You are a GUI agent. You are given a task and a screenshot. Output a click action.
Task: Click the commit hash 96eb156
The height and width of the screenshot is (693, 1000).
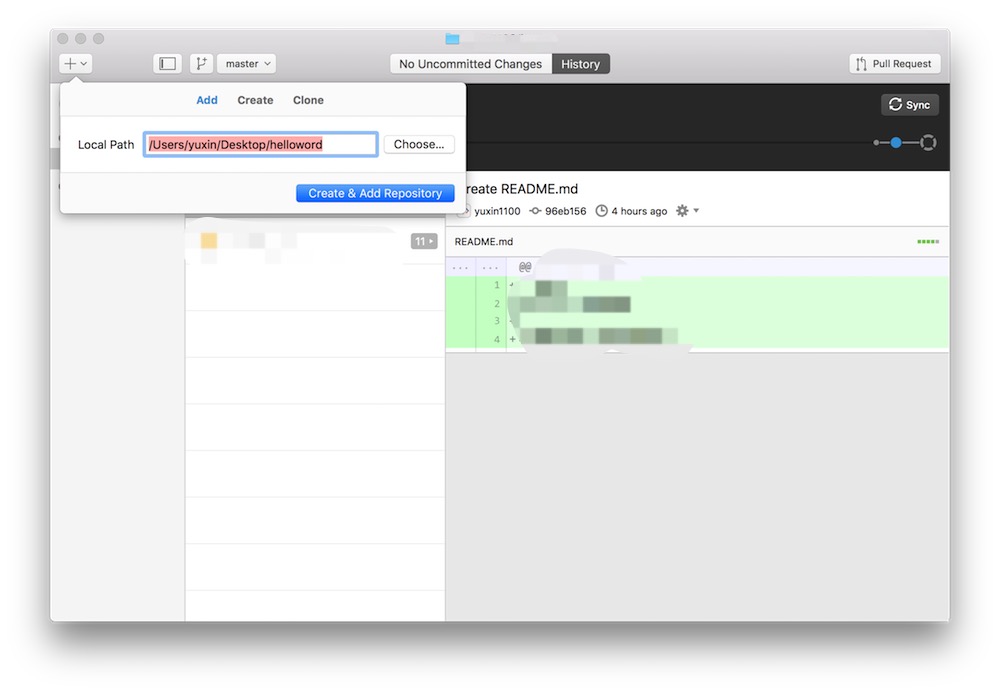[x=566, y=211]
